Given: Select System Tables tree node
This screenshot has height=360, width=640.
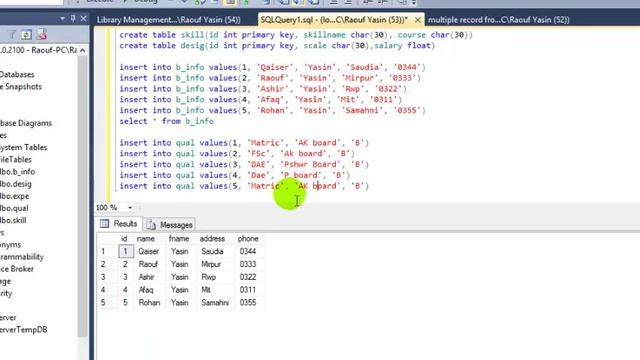Looking at the screenshot, I should (24, 147).
